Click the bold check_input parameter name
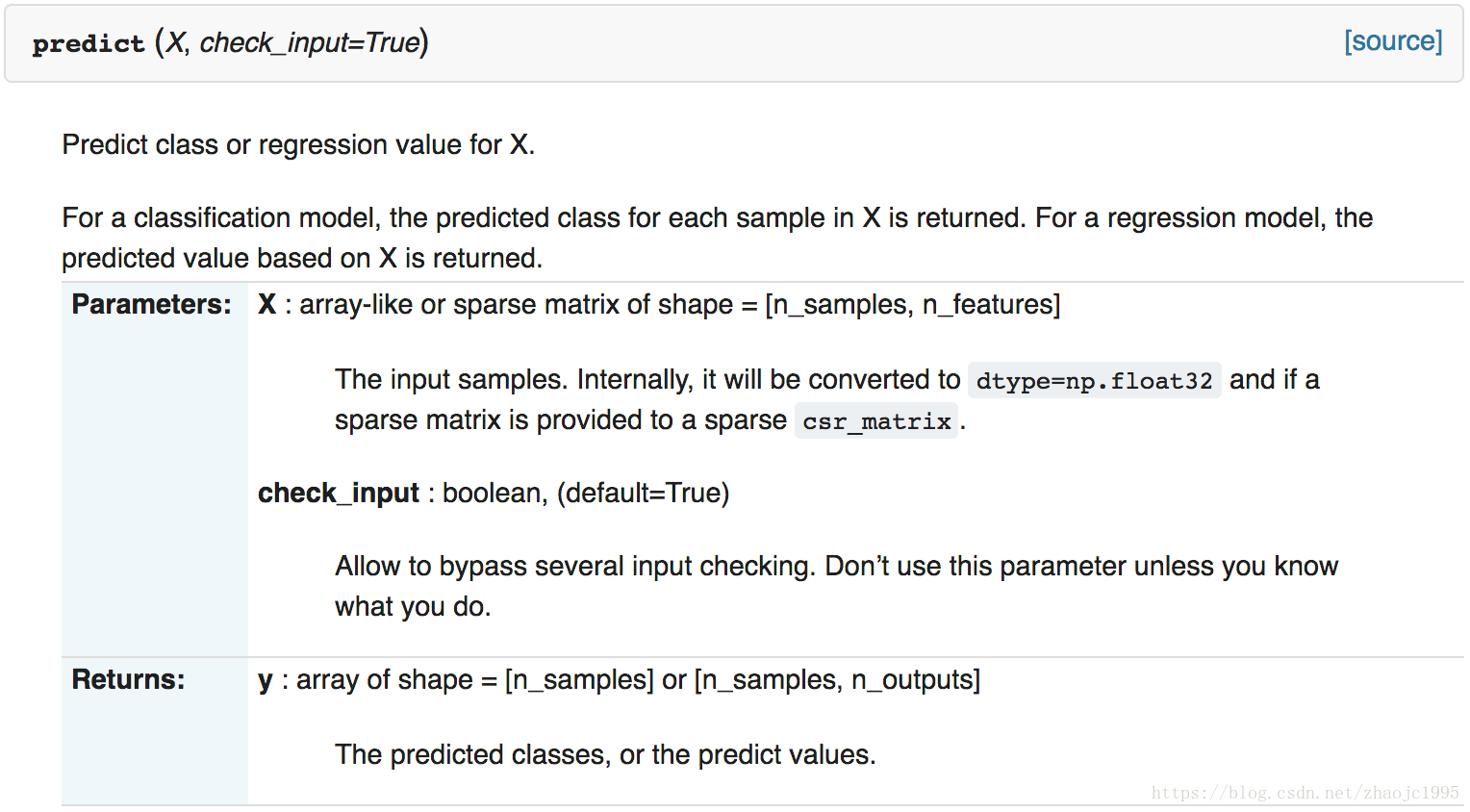1470x812 pixels. (339, 493)
